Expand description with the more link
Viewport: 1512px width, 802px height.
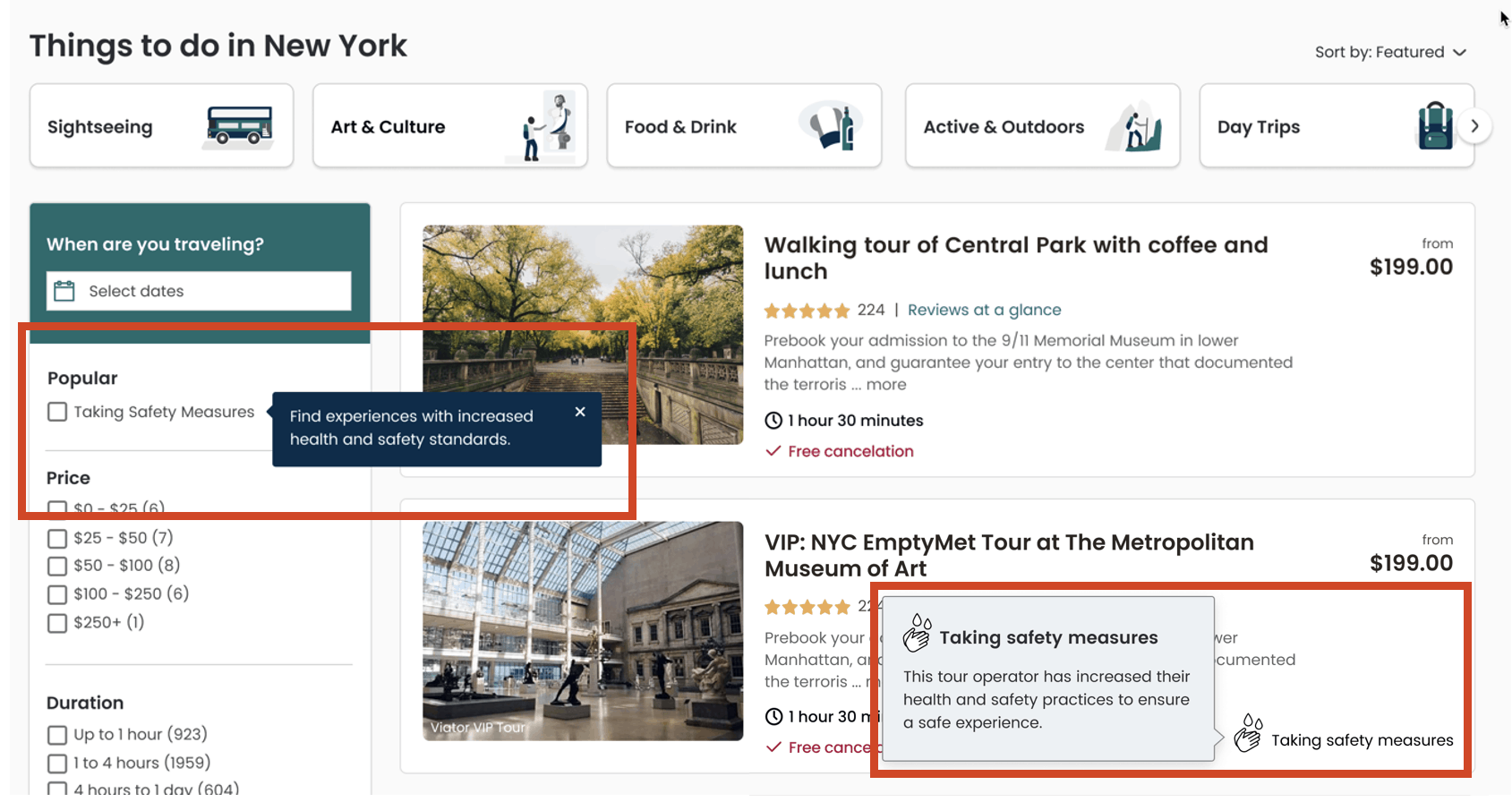886,384
